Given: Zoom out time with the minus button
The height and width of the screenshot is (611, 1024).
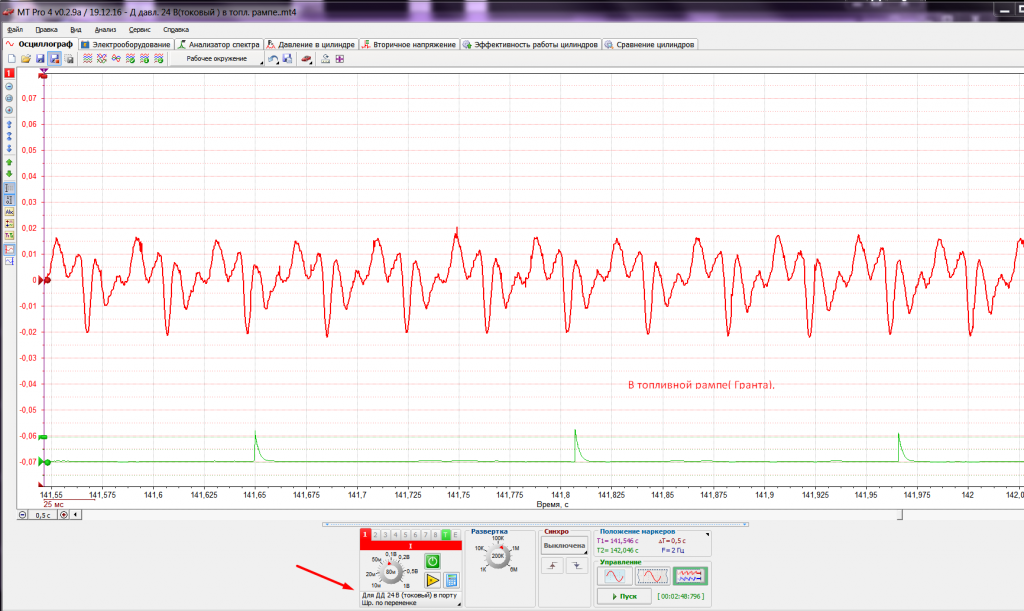Looking at the screenshot, I should (22, 514).
